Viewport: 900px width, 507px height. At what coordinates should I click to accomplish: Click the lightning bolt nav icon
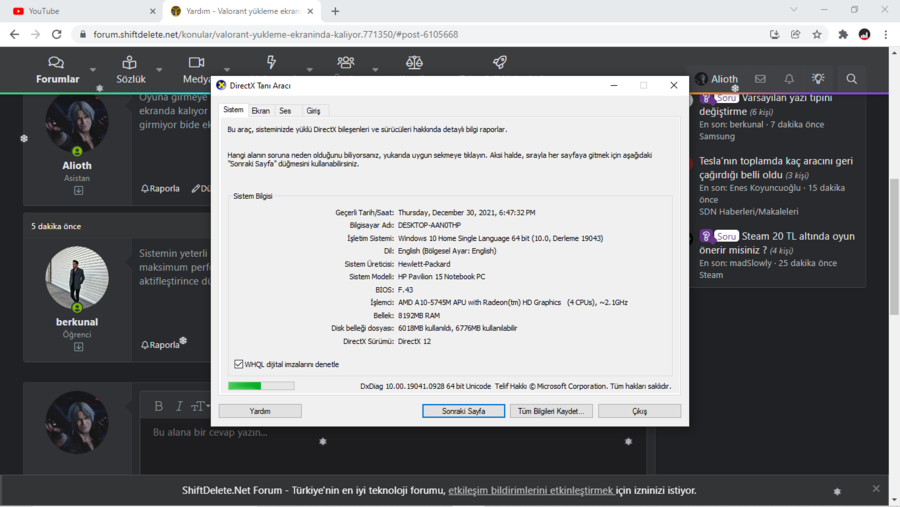point(271,62)
